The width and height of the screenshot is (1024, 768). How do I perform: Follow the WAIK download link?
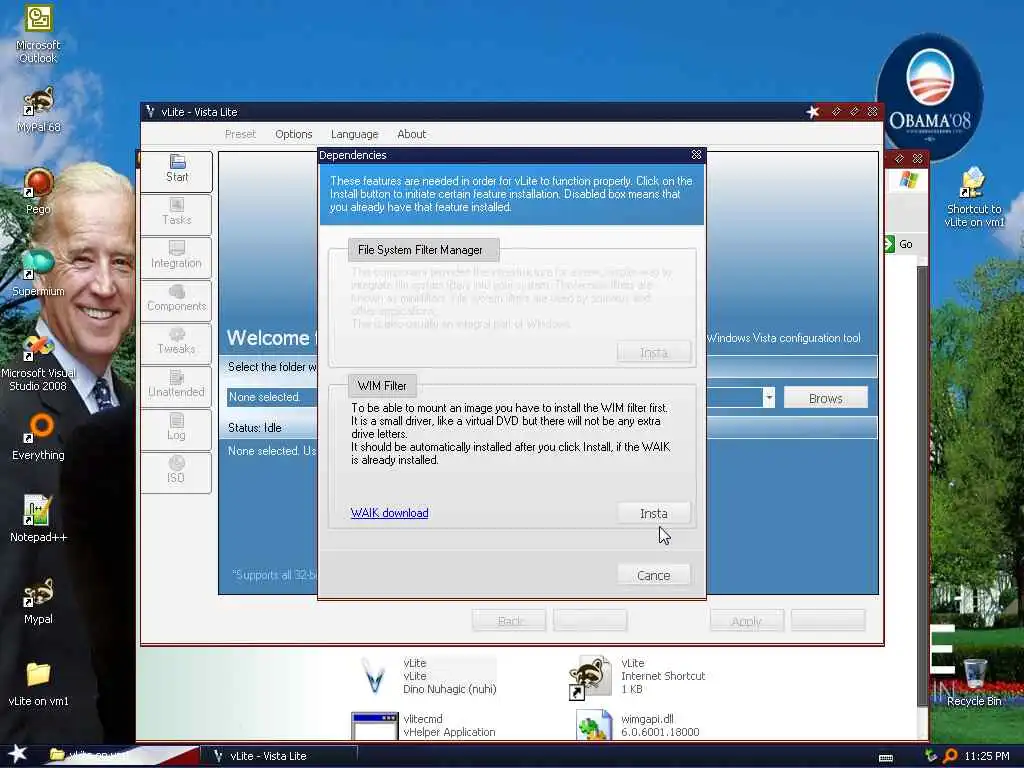(389, 513)
